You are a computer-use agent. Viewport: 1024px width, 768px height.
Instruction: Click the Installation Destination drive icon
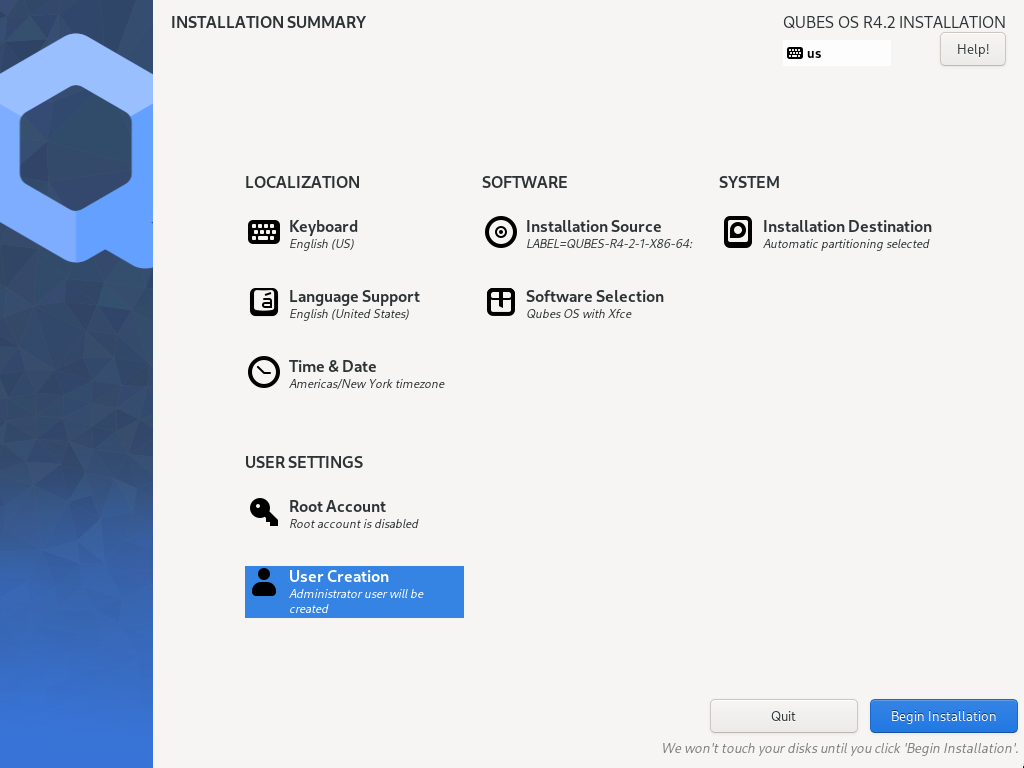[x=737, y=232]
